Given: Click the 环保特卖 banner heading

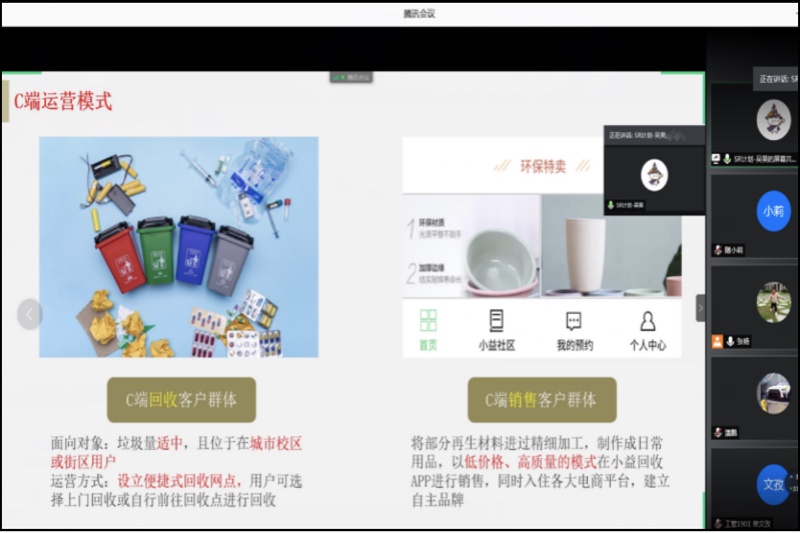Looking at the screenshot, I should coord(542,166).
